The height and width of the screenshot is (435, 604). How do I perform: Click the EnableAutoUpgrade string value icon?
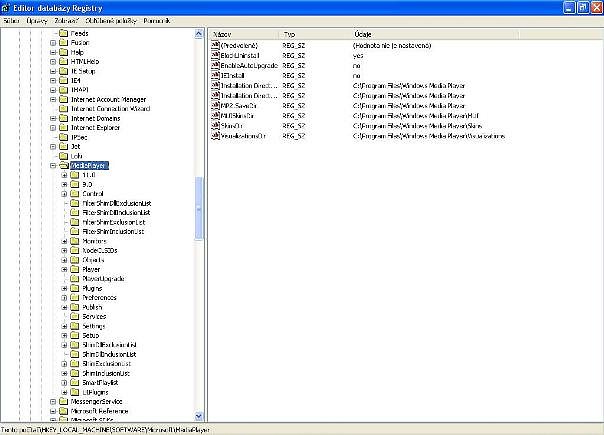coord(215,65)
